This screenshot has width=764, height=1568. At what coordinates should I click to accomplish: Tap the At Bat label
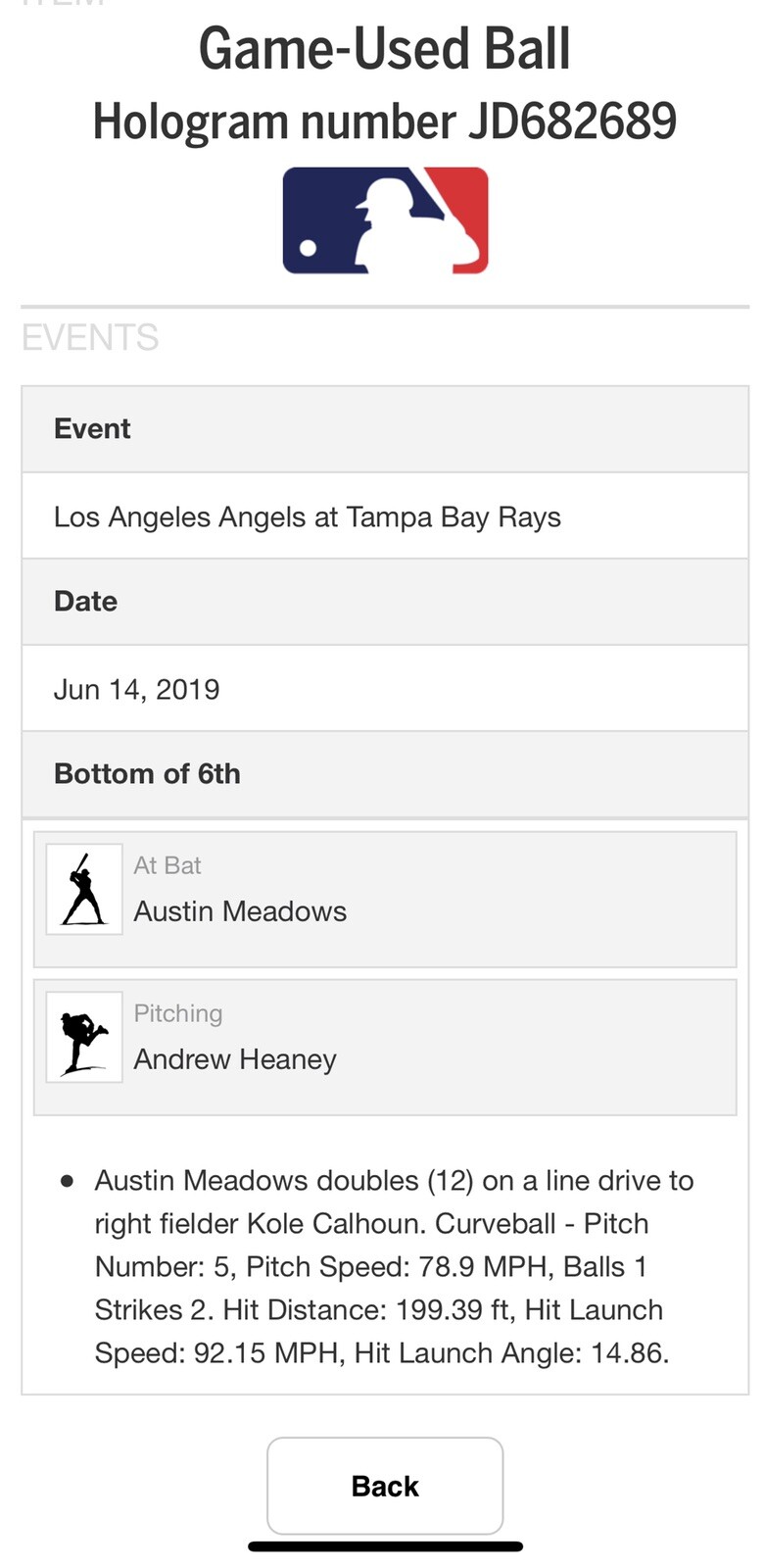pyautogui.click(x=167, y=865)
